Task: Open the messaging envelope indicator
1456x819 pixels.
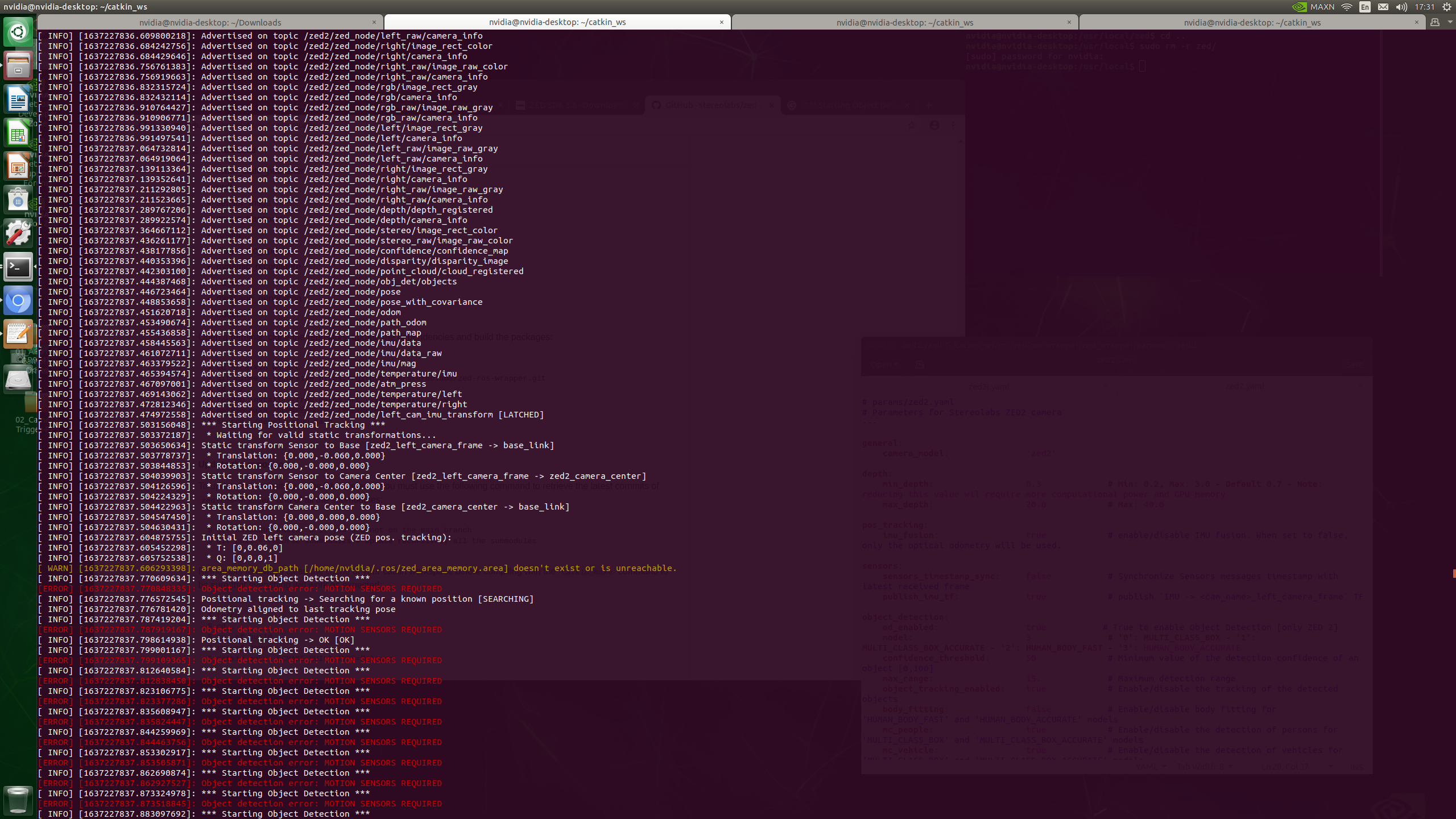Action: tap(1383, 7)
